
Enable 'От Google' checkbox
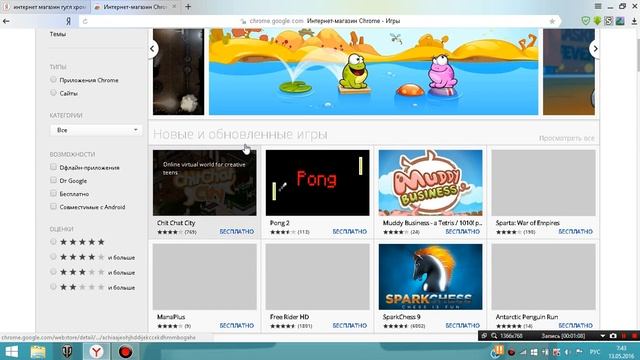tap(53, 180)
